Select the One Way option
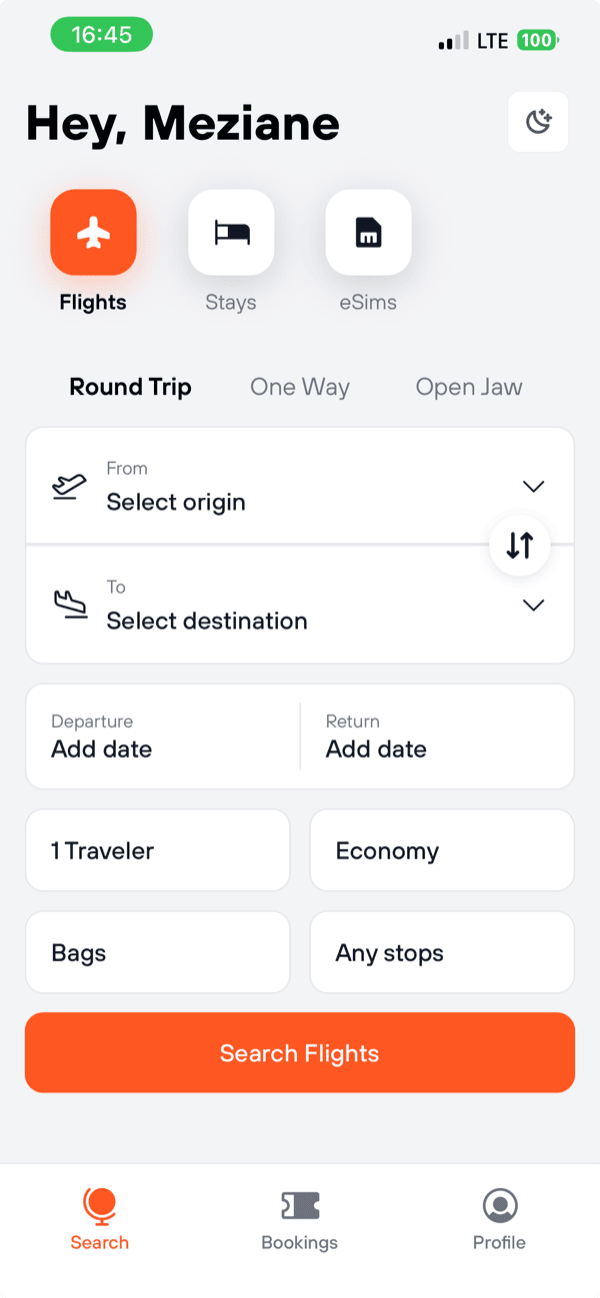 300,387
